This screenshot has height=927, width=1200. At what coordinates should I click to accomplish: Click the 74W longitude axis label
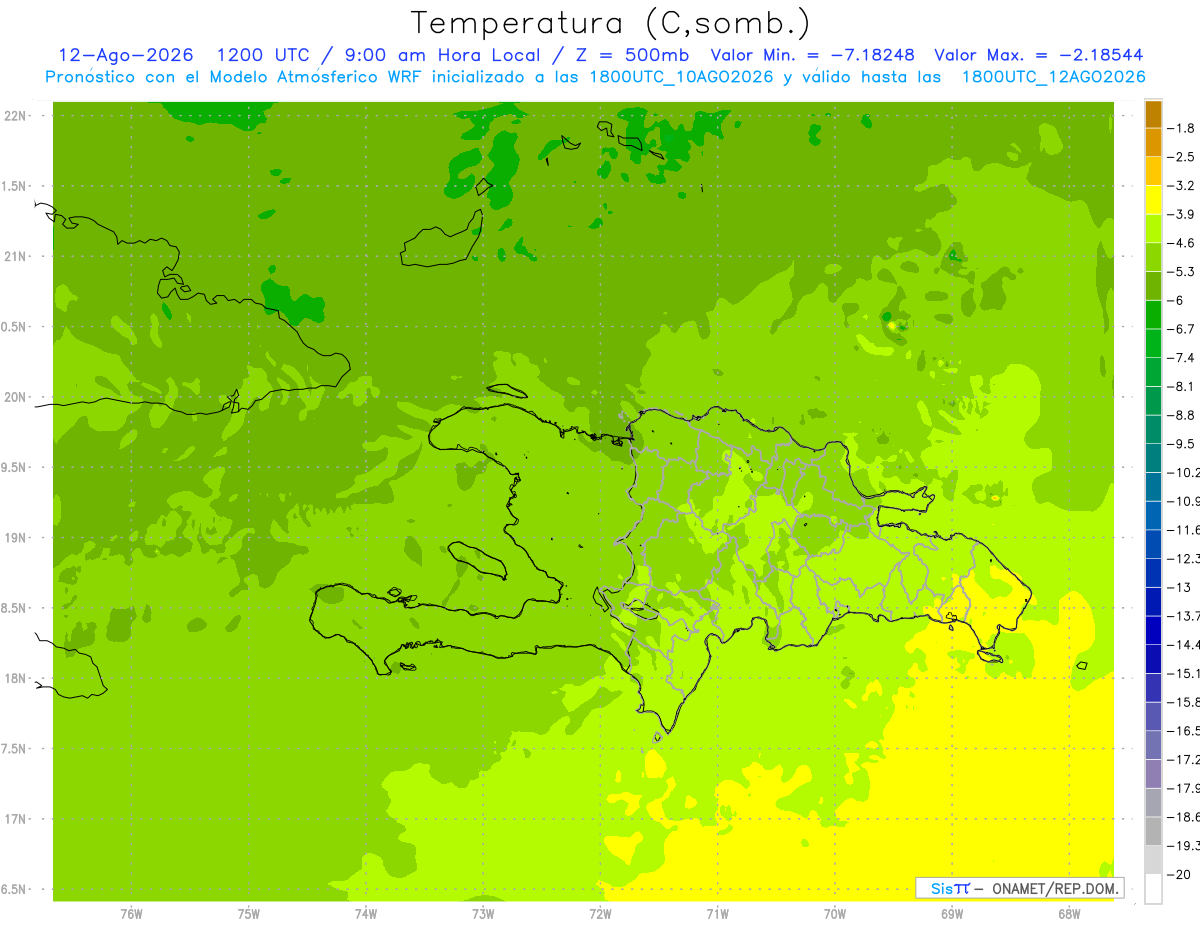tap(366, 914)
